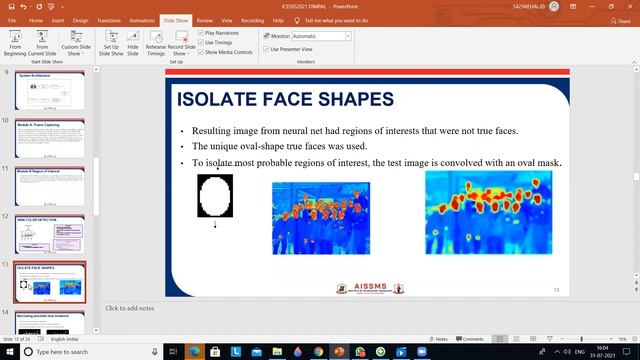Image resolution: width=640 pixels, height=360 pixels.
Task: Switch to the Design tab
Action: tap(80, 20)
